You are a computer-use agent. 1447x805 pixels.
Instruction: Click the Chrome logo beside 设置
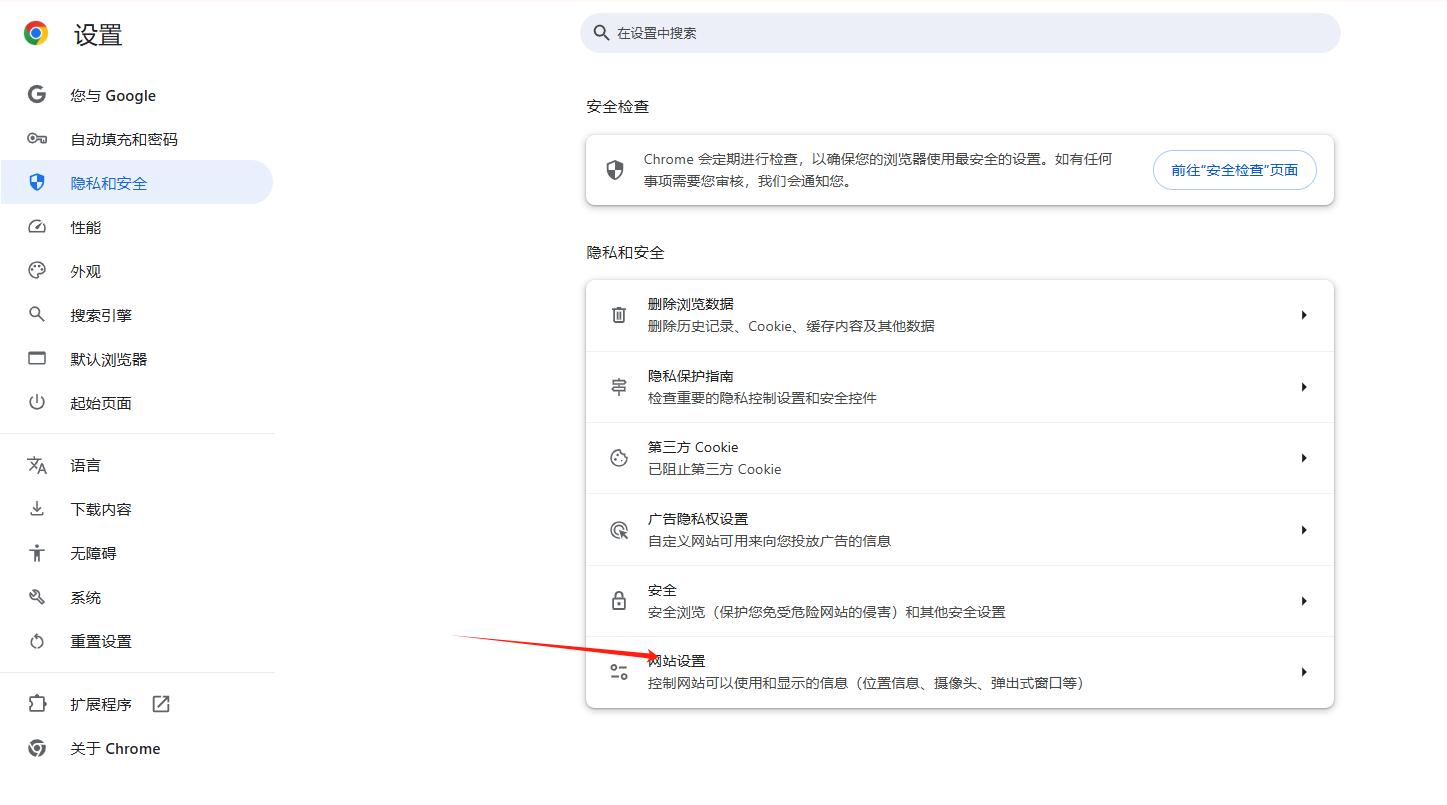coord(36,34)
